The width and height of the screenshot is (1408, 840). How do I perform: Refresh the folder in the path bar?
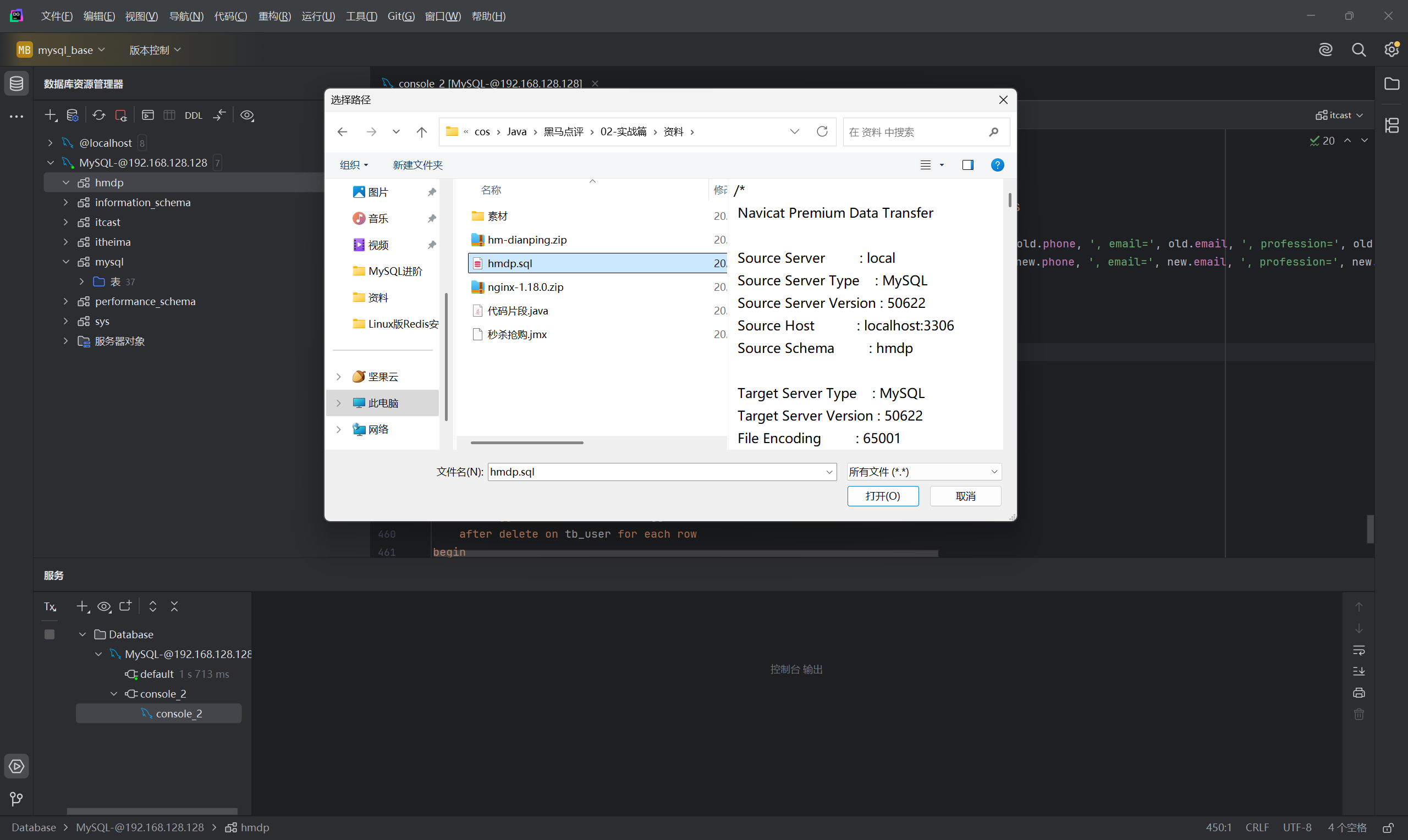pyautogui.click(x=822, y=131)
